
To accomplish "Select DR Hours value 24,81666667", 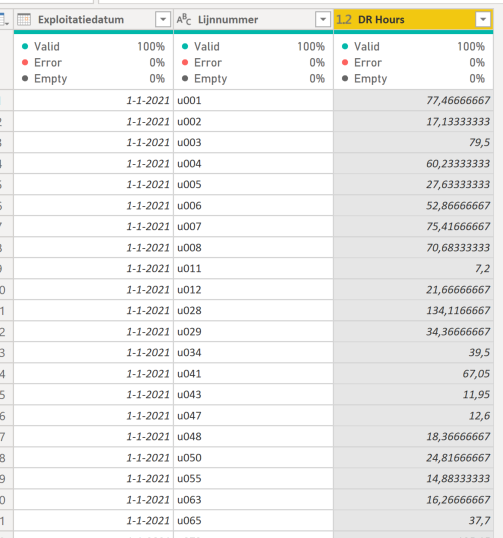I will coord(413,458).
